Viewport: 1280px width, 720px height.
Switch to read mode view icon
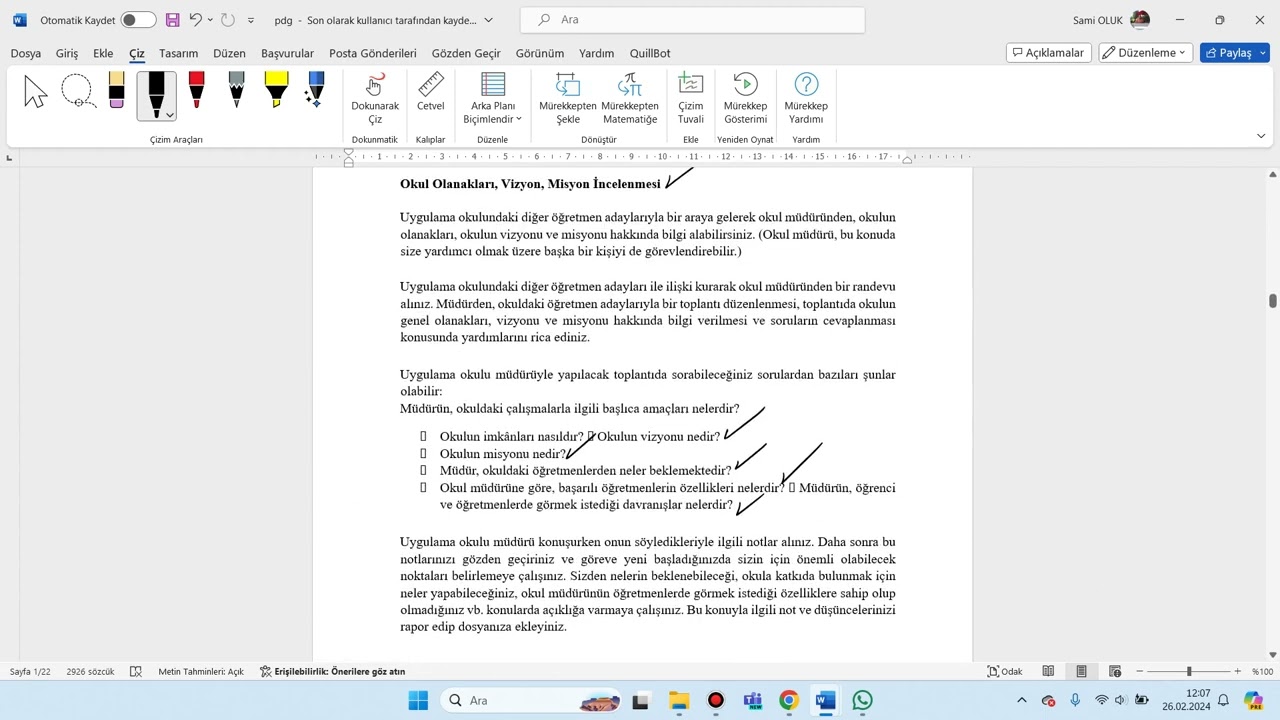coord(1048,671)
